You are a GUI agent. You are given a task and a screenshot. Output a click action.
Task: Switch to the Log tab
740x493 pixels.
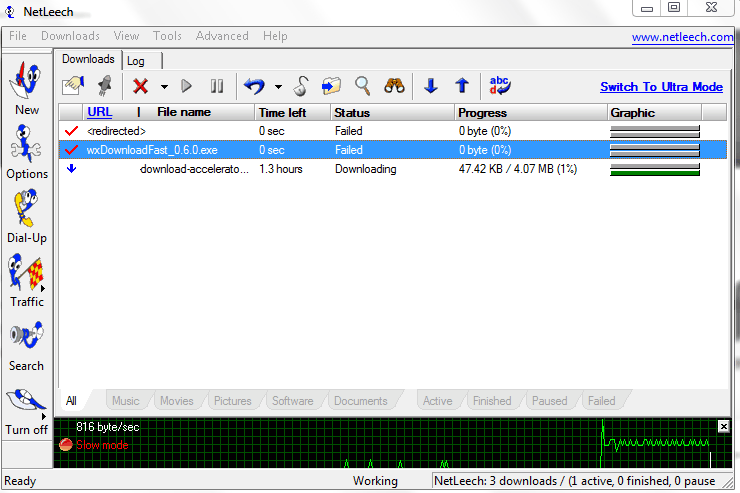click(x=142, y=61)
